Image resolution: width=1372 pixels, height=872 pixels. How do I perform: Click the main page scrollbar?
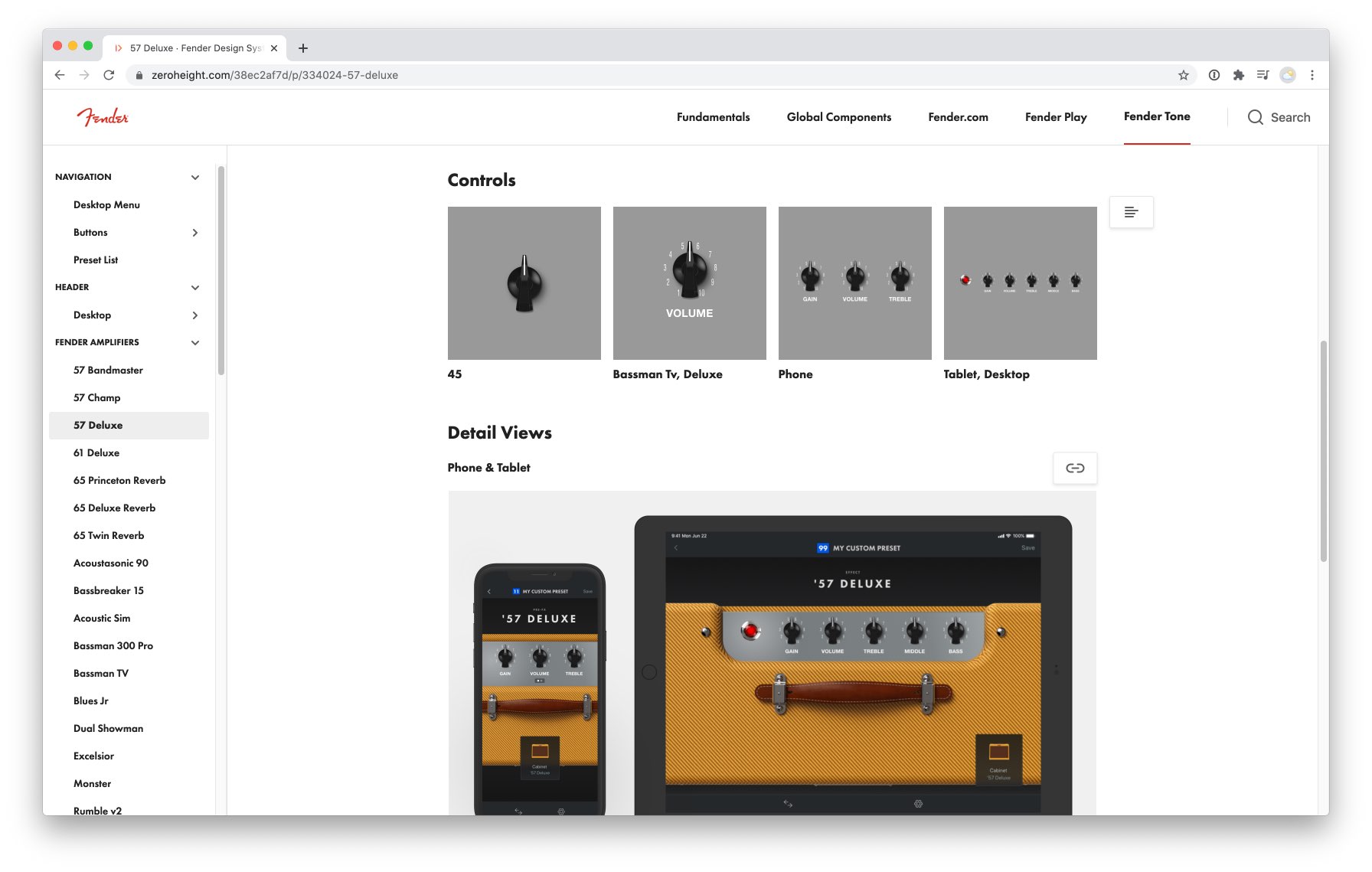[1323, 451]
